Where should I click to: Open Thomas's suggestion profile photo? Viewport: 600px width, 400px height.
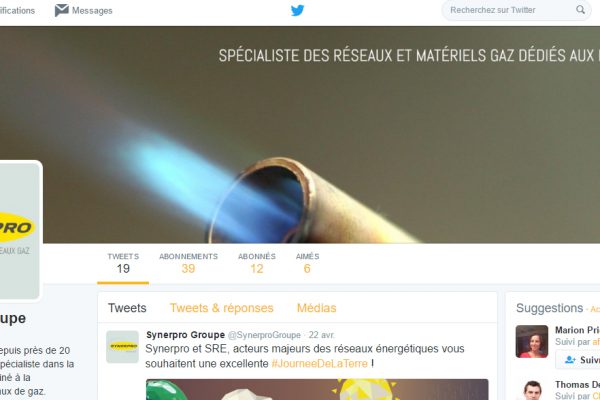[532, 390]
